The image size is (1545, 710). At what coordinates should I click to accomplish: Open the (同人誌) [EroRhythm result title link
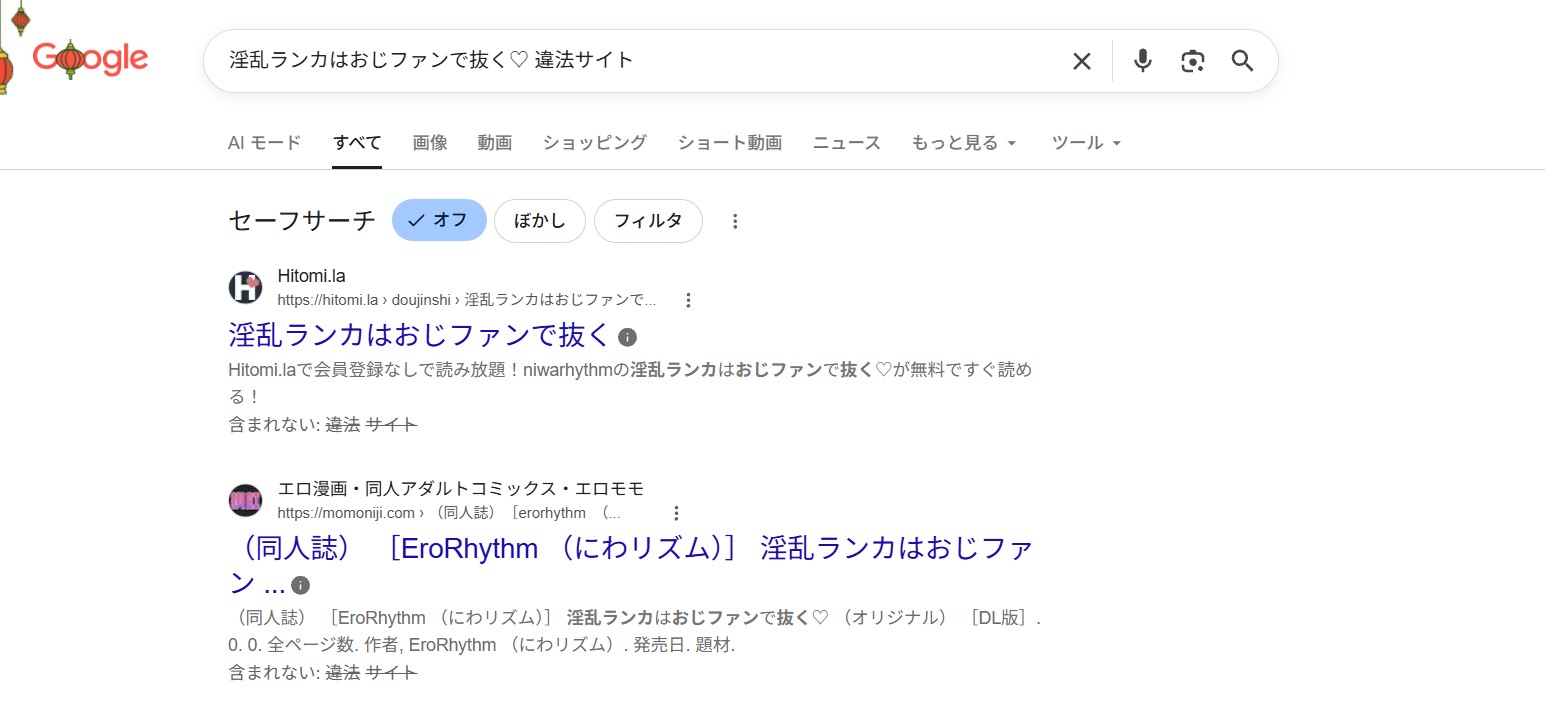[631, 565]
